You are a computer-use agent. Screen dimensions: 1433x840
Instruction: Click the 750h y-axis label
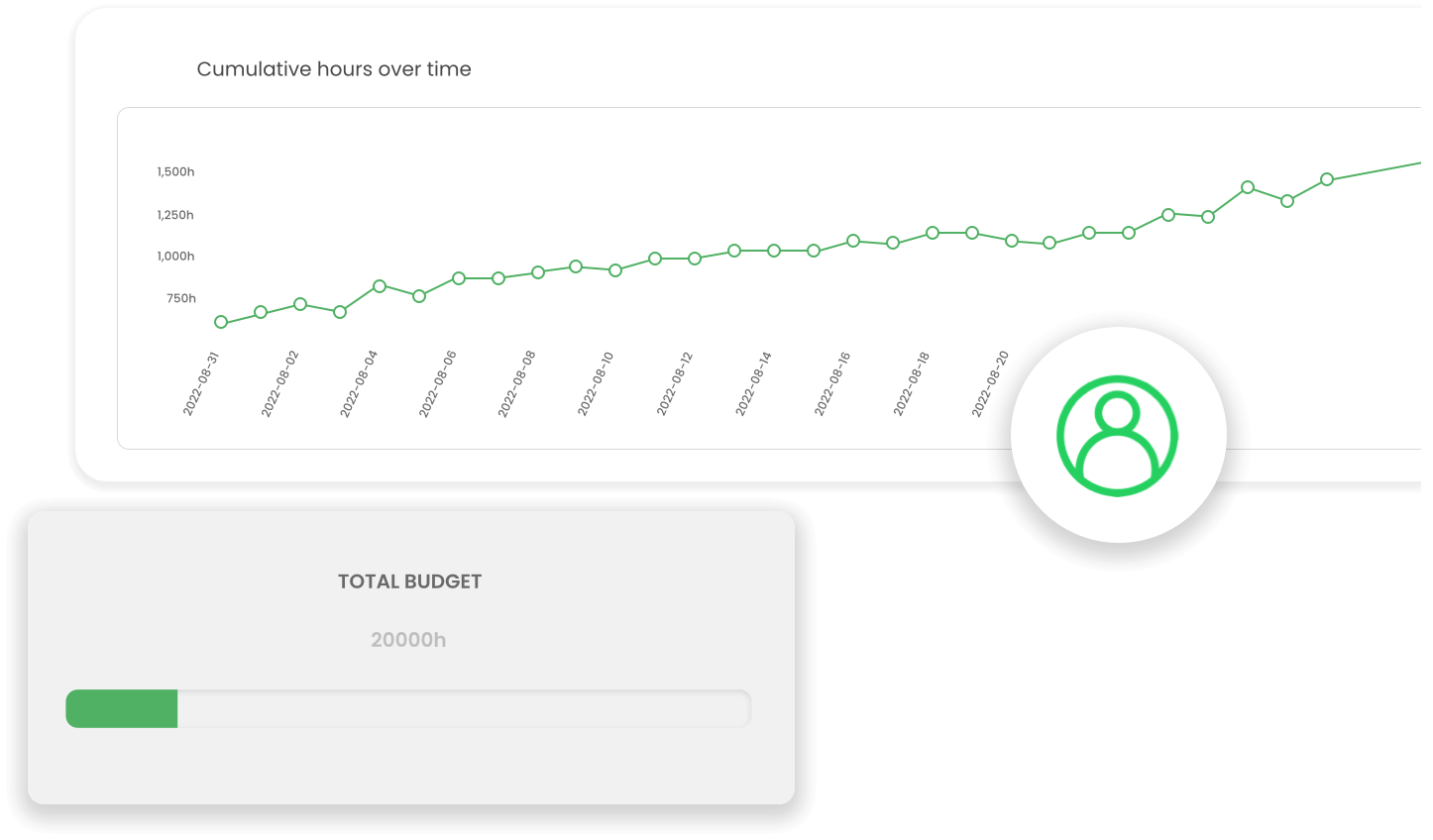[181, 298]
